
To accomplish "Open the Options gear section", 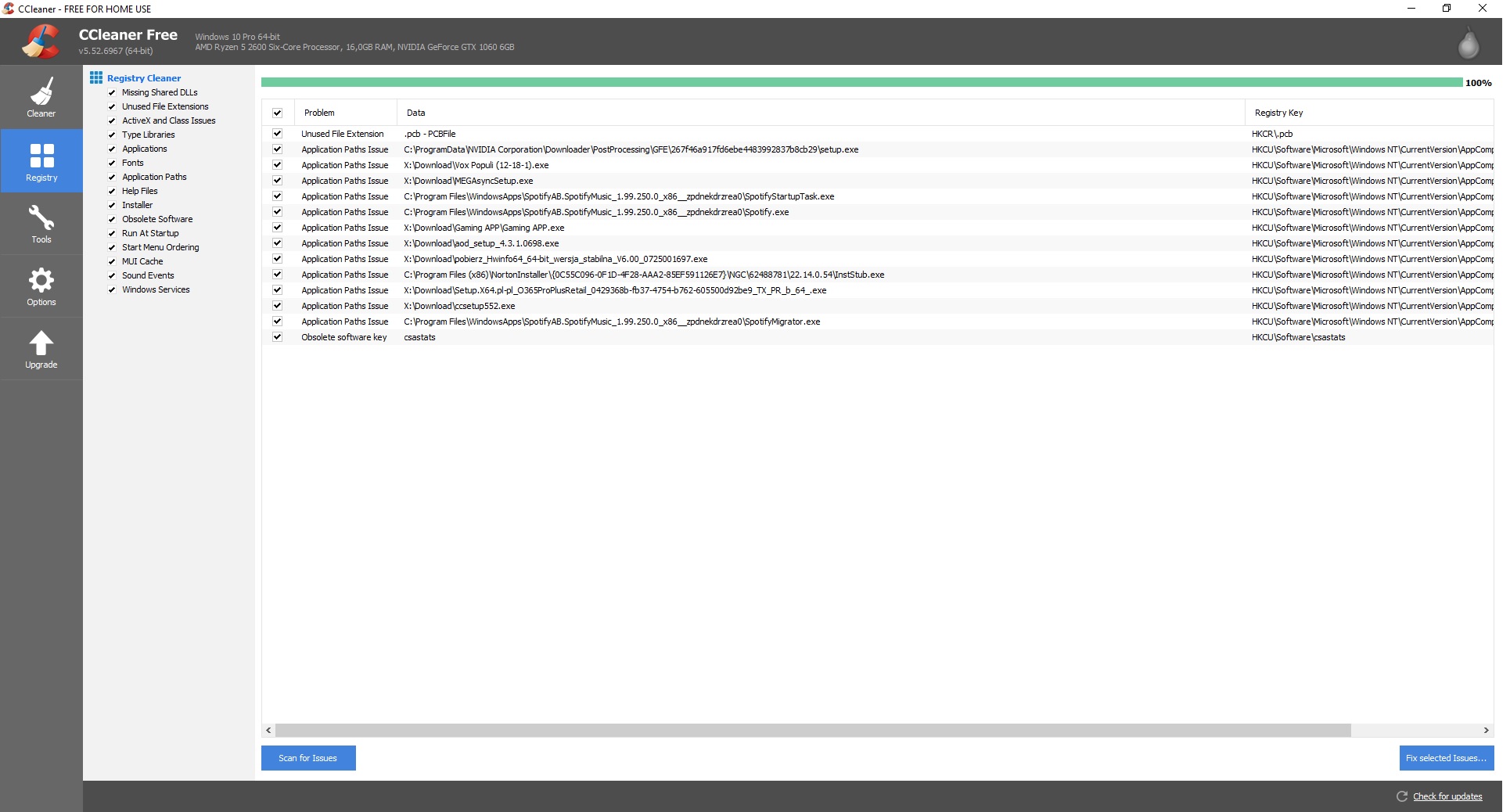I will [41, 286].
